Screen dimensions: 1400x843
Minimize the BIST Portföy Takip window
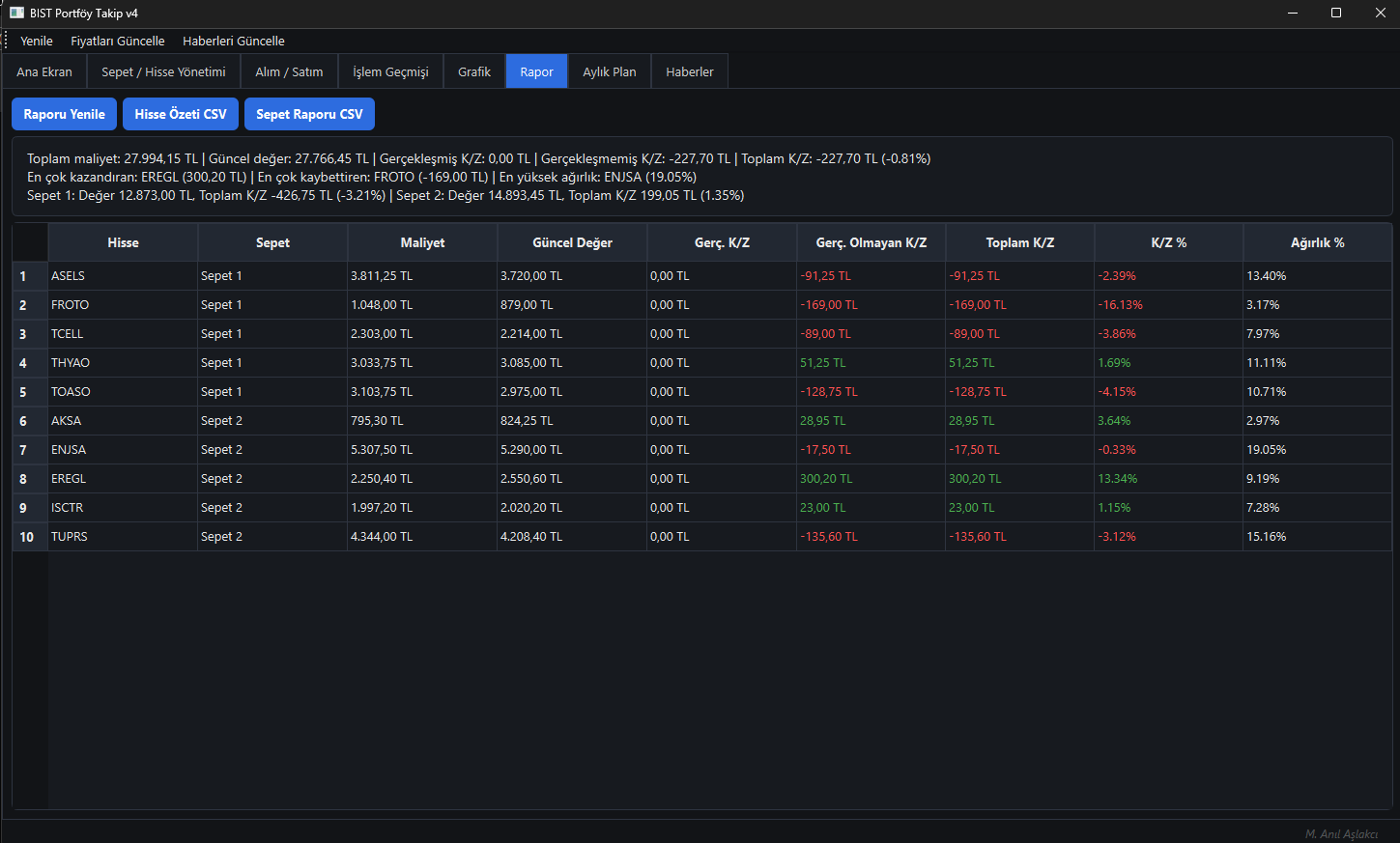1293,13
